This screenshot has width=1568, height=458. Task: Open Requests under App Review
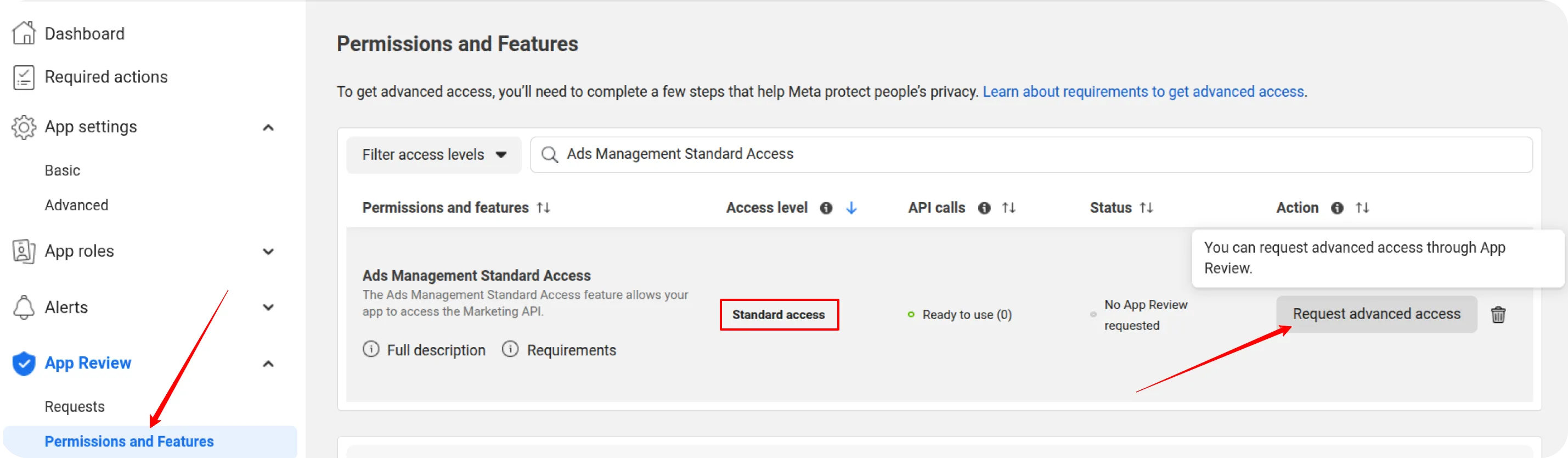tap(74, 406)
